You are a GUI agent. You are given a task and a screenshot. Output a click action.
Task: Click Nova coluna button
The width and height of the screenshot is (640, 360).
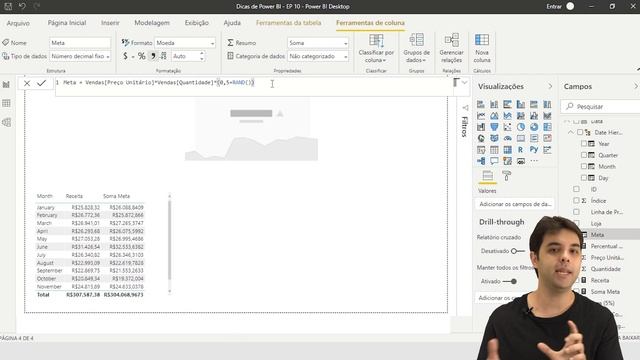(x=482, y=48)
